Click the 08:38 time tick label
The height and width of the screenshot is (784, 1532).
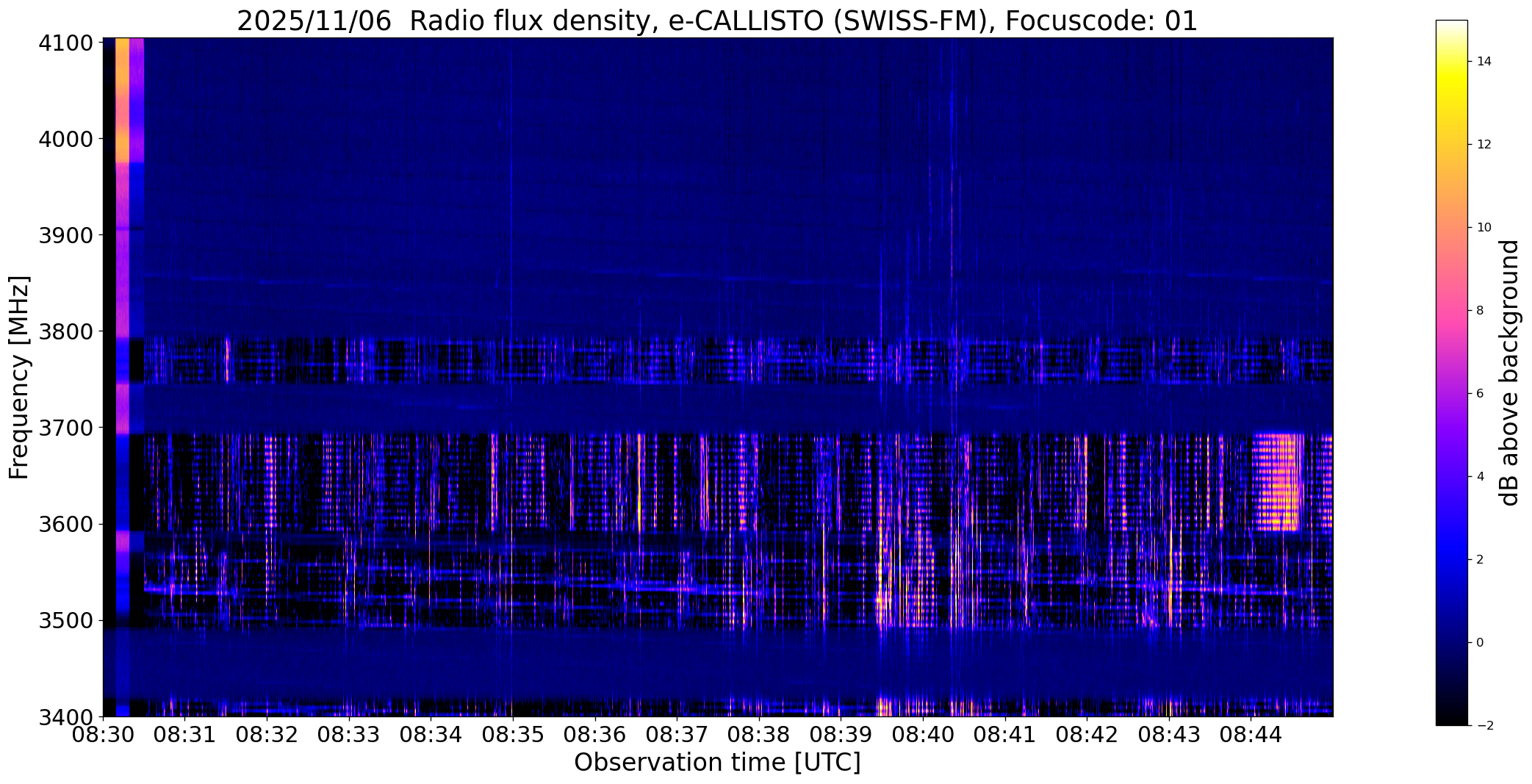759,735
